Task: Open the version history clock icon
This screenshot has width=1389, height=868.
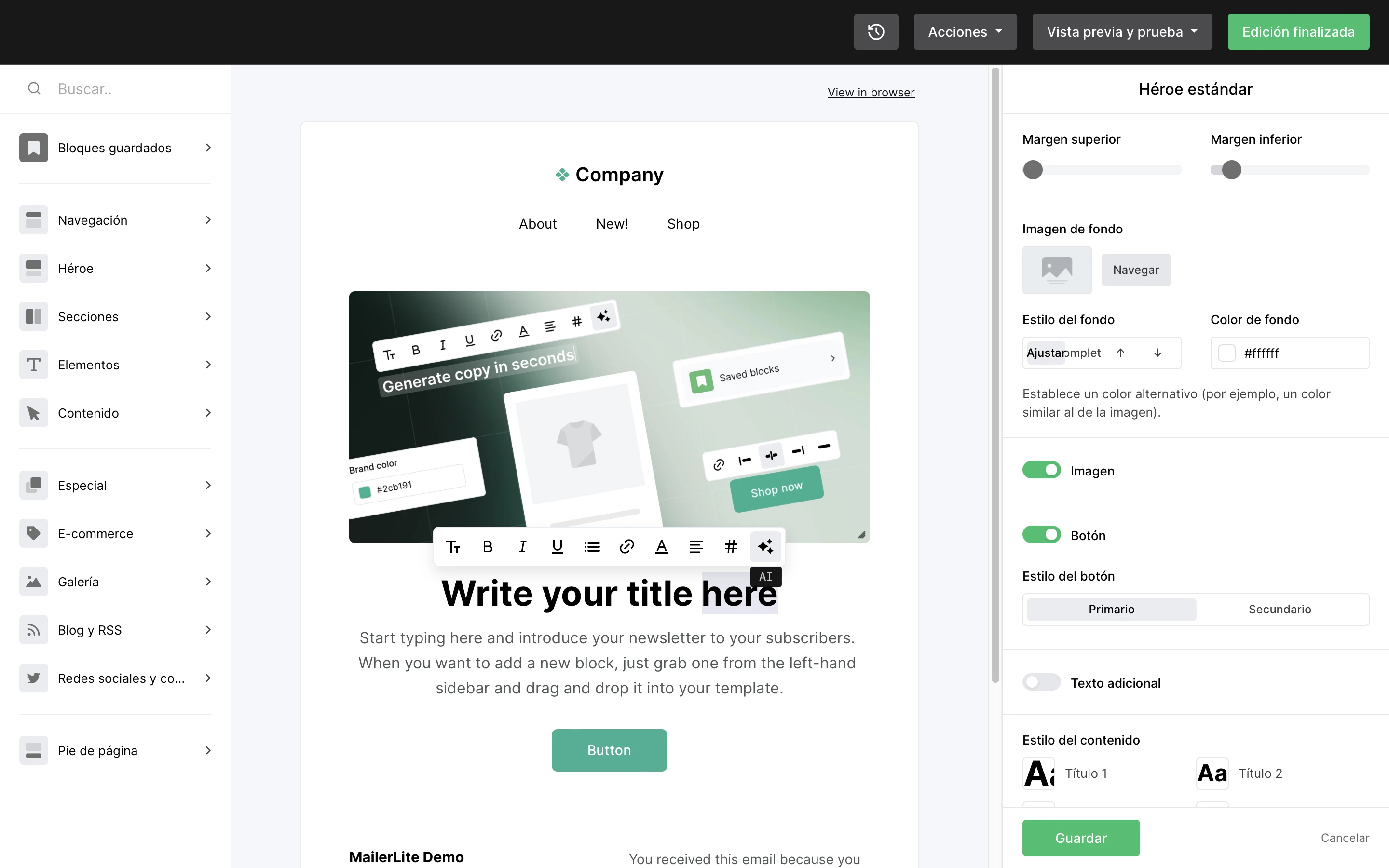Action: pyautogui.click(x=875, y=31)
